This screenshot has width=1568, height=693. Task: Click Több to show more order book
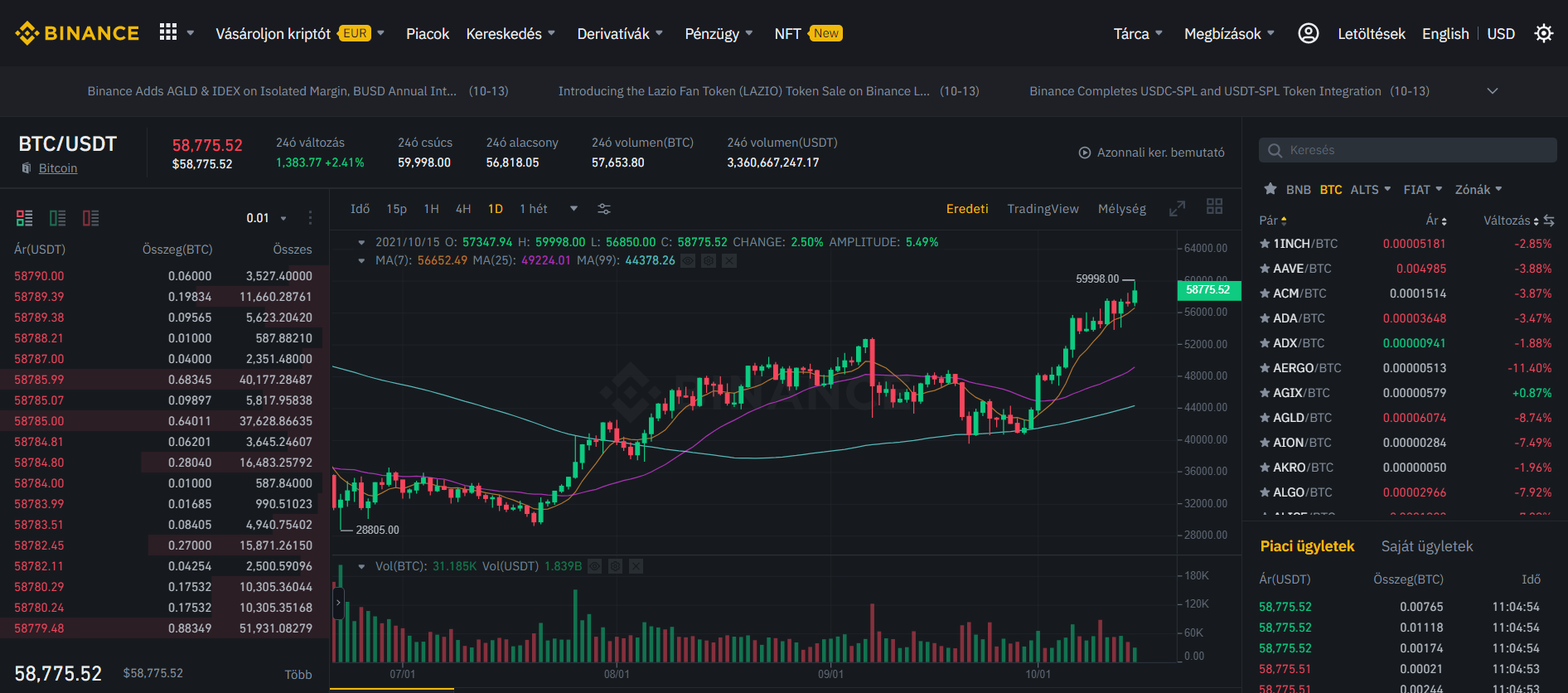(298, 675)
